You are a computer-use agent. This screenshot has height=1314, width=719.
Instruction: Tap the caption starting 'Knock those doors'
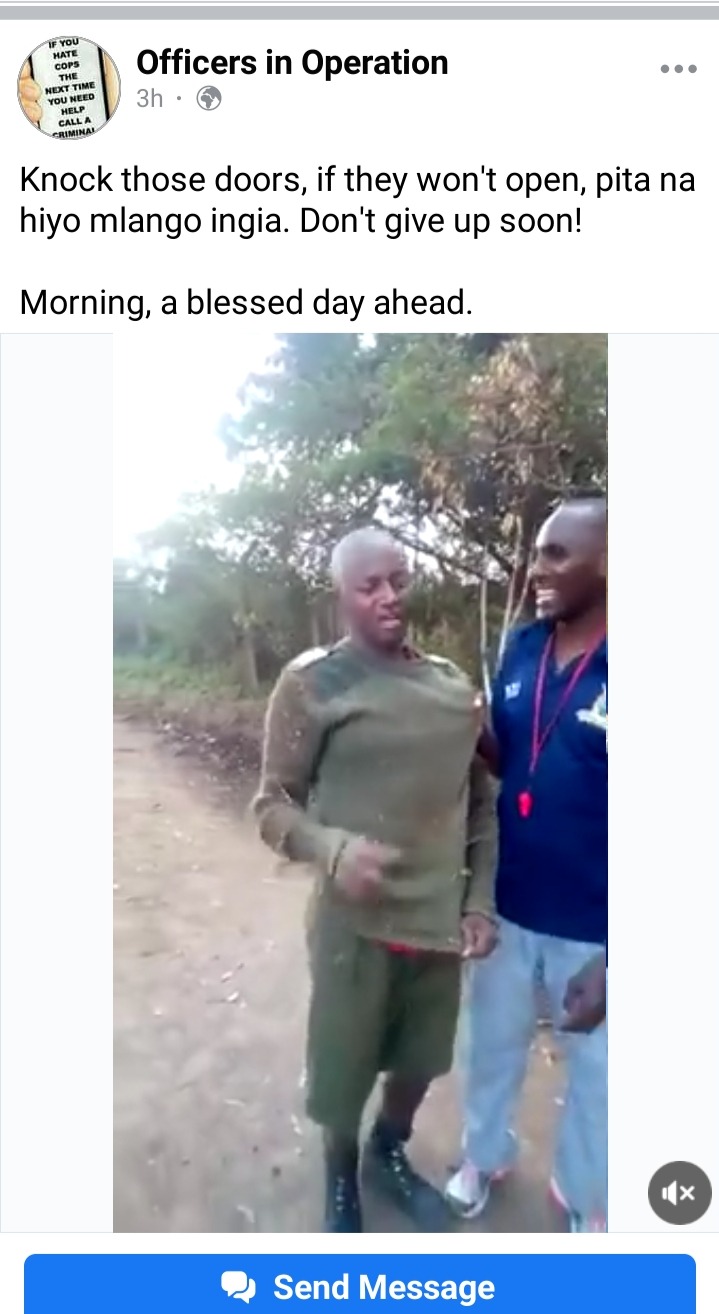coord(357,200)
